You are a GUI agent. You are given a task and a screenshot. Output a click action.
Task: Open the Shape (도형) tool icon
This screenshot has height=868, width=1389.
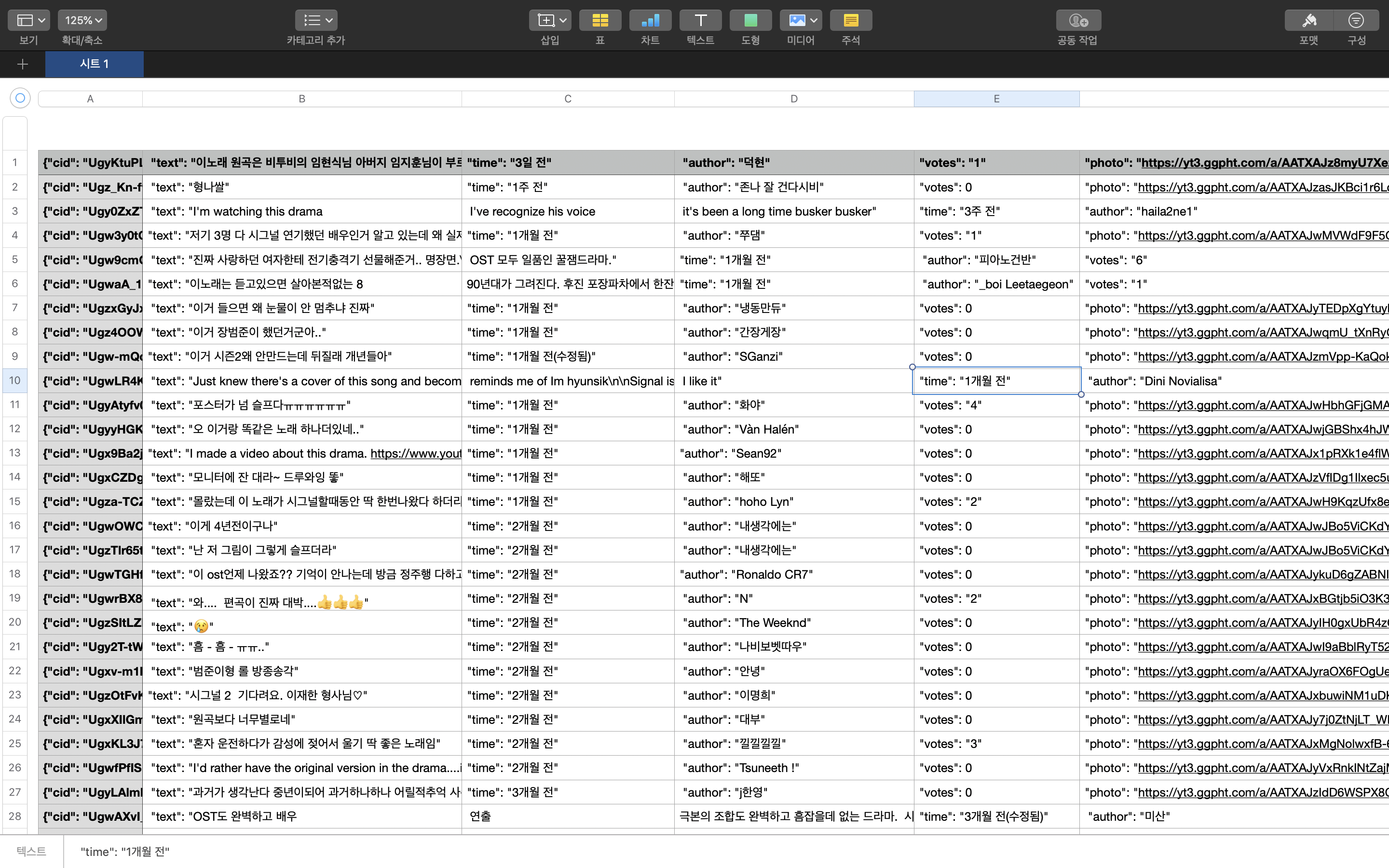750,21
